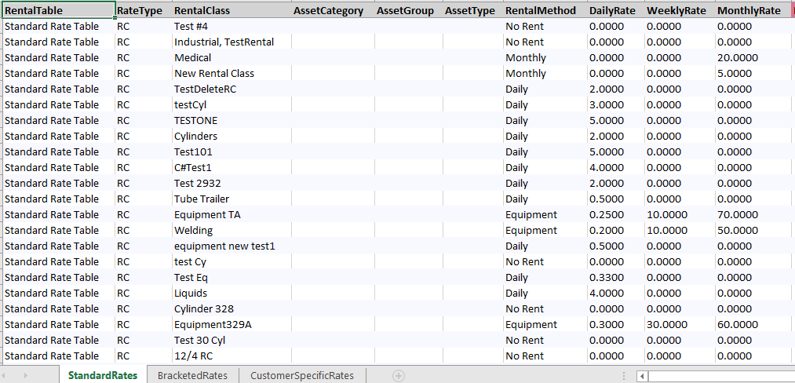Add a new sheet with plus icon
795x383 pixels.
[x=399, y=376]
